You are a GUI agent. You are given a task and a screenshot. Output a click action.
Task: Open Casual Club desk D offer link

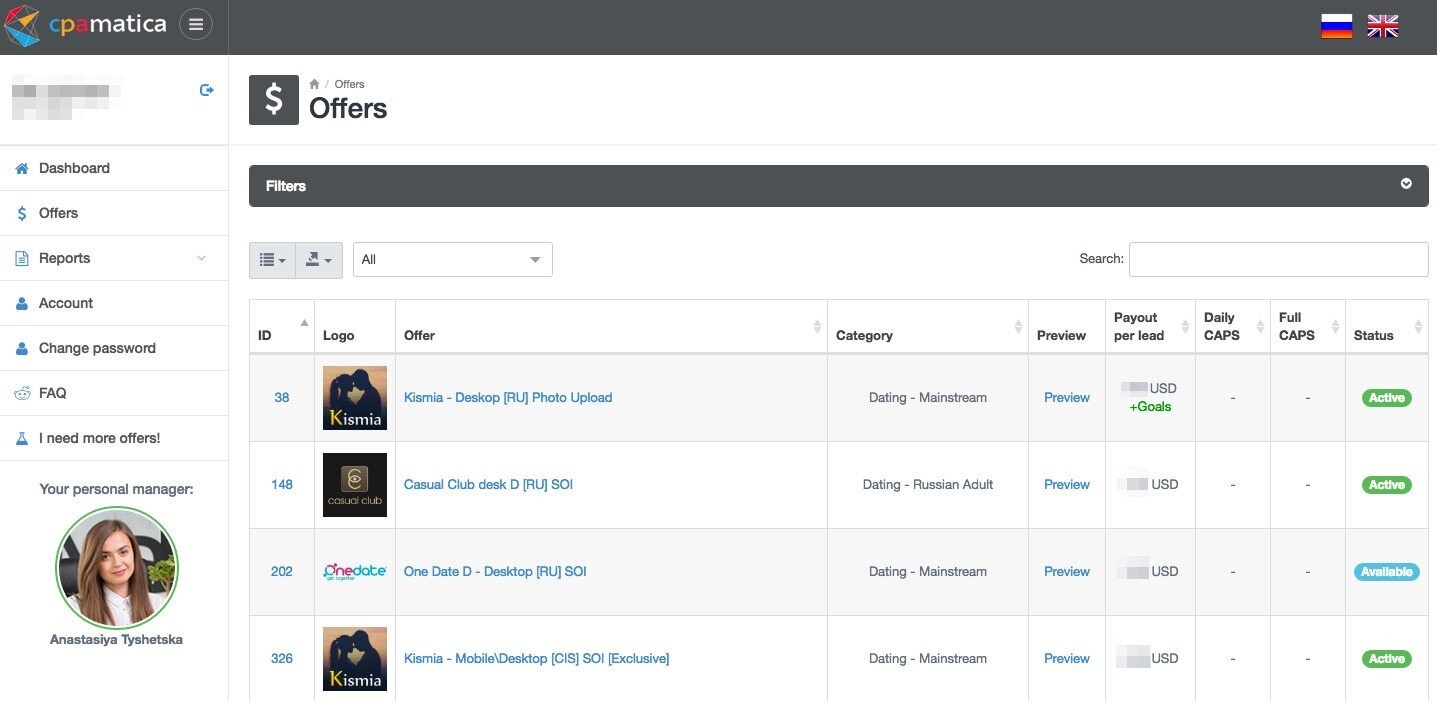(x=488, y=485)
